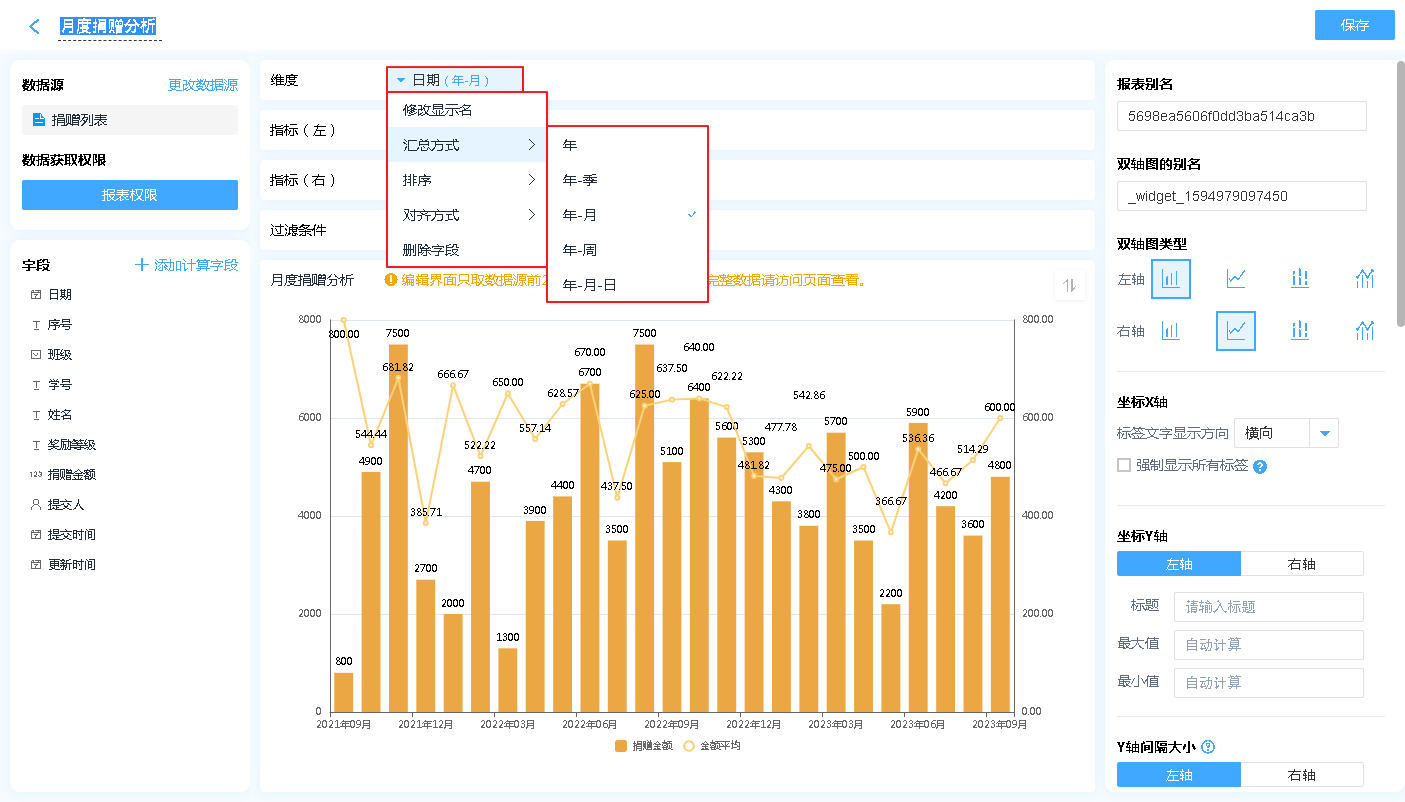
Task: Expand the 排序 submenu
Action: 467,180
